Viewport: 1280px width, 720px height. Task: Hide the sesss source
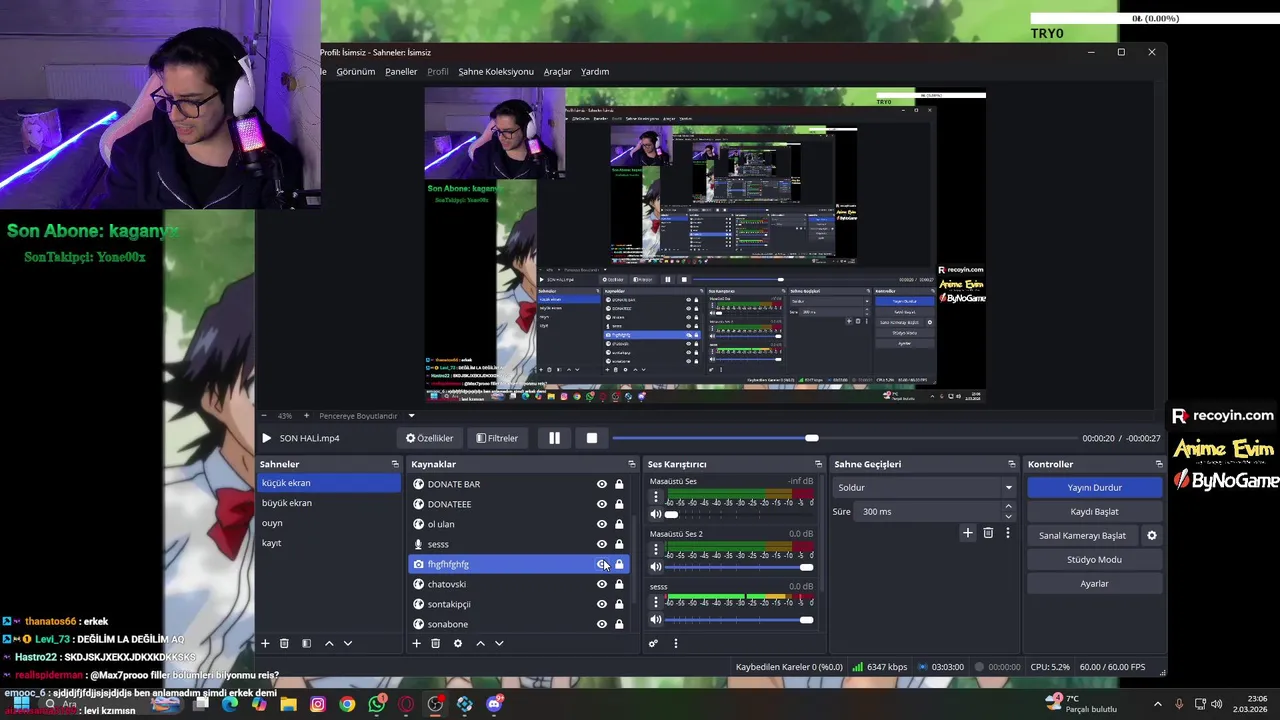click(x=602, y=544)
